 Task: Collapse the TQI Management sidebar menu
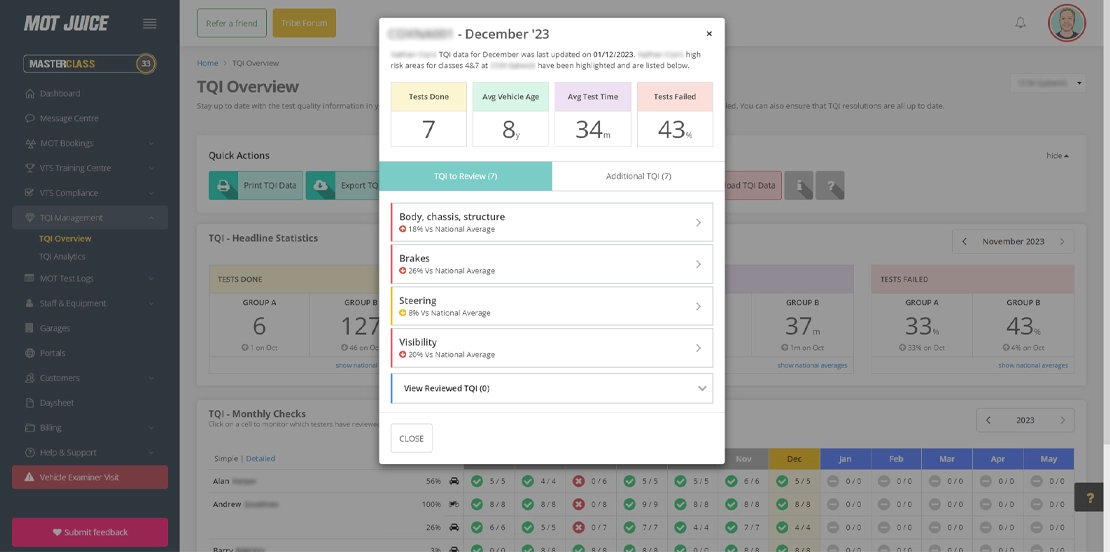click(90, 218)
